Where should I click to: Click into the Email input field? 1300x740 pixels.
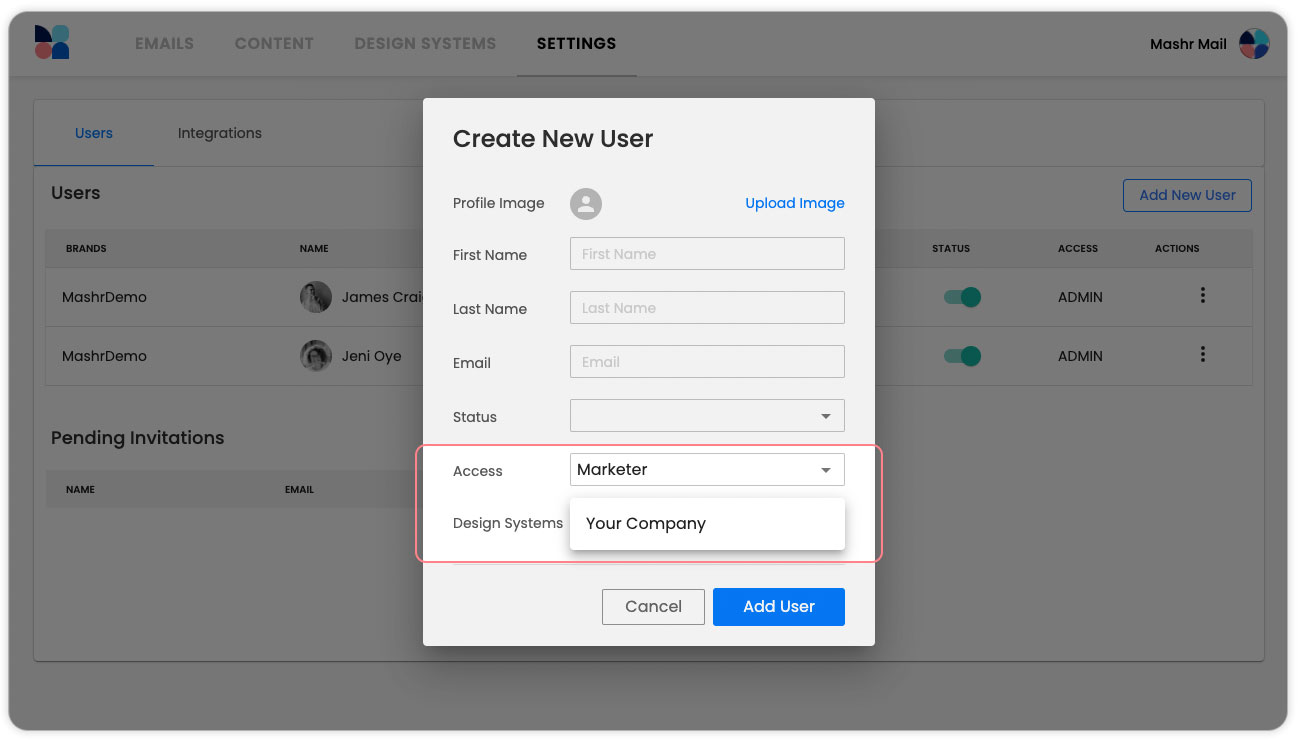pyautogui.click(x=707, y=362)
